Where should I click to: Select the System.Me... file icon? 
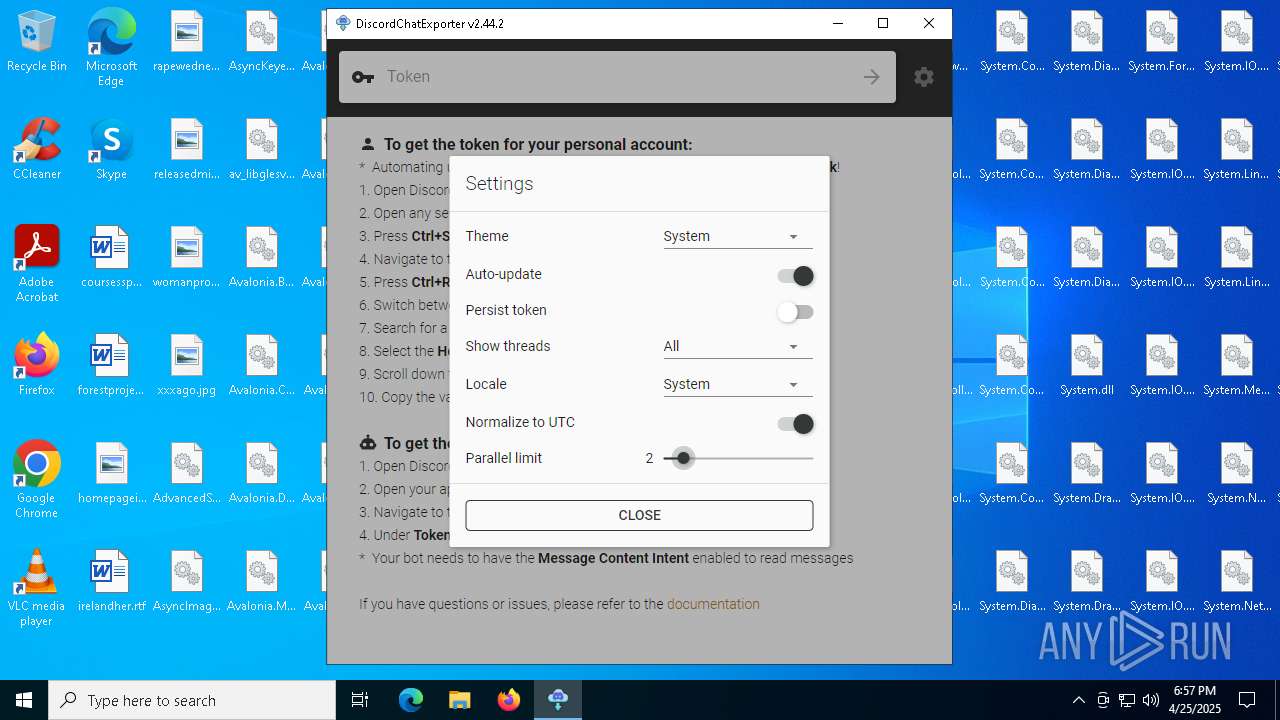1237,365
